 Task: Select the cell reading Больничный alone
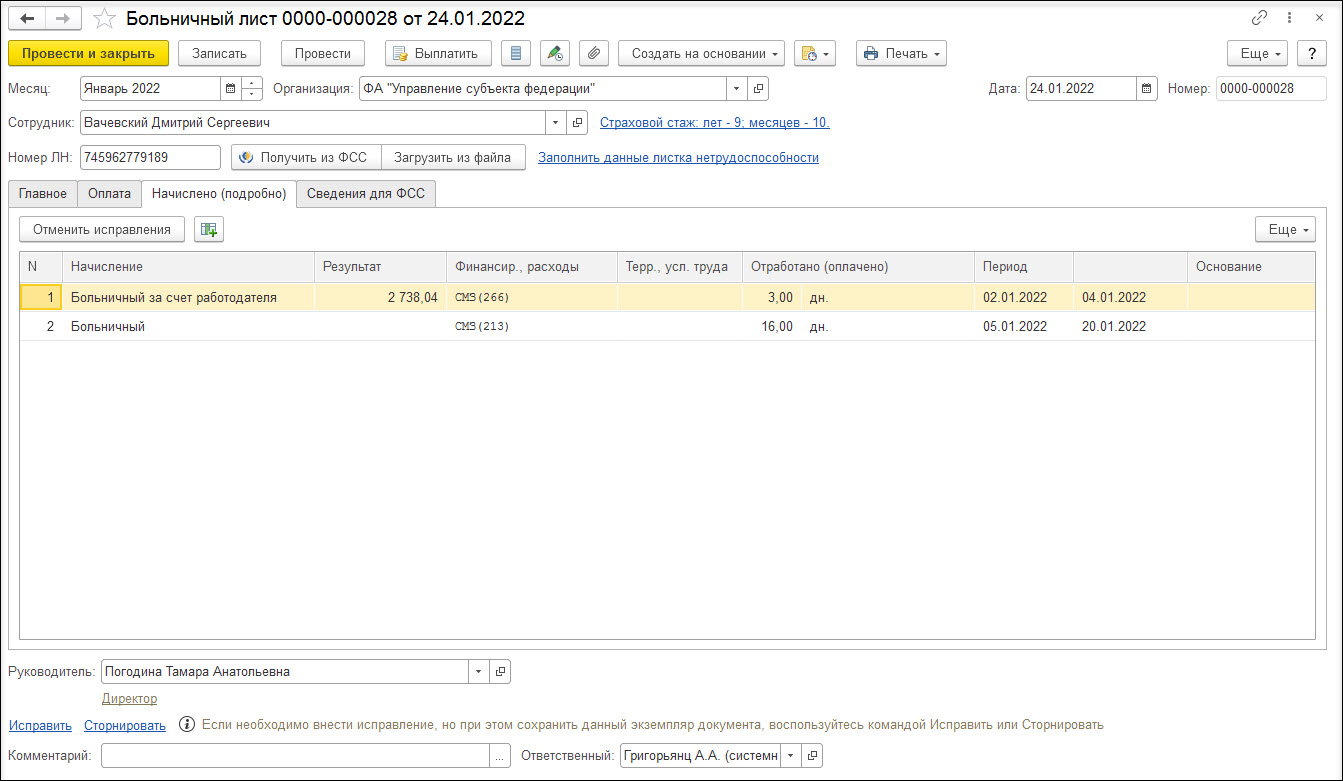tap(188, 326)
